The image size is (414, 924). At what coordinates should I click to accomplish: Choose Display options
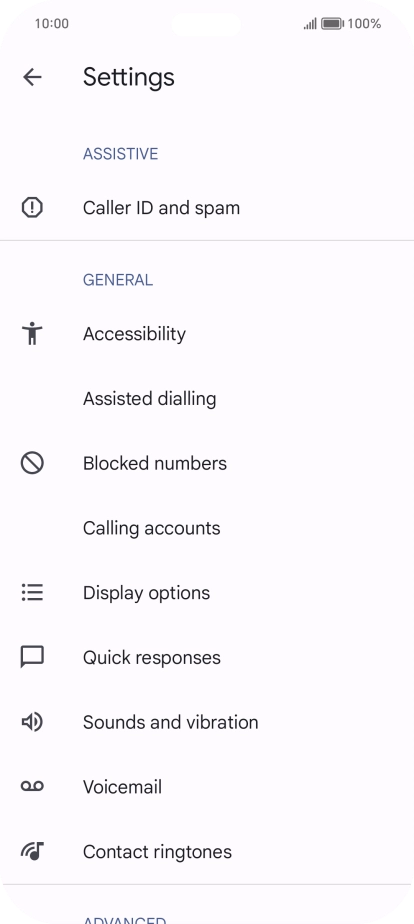coord(207,592)
